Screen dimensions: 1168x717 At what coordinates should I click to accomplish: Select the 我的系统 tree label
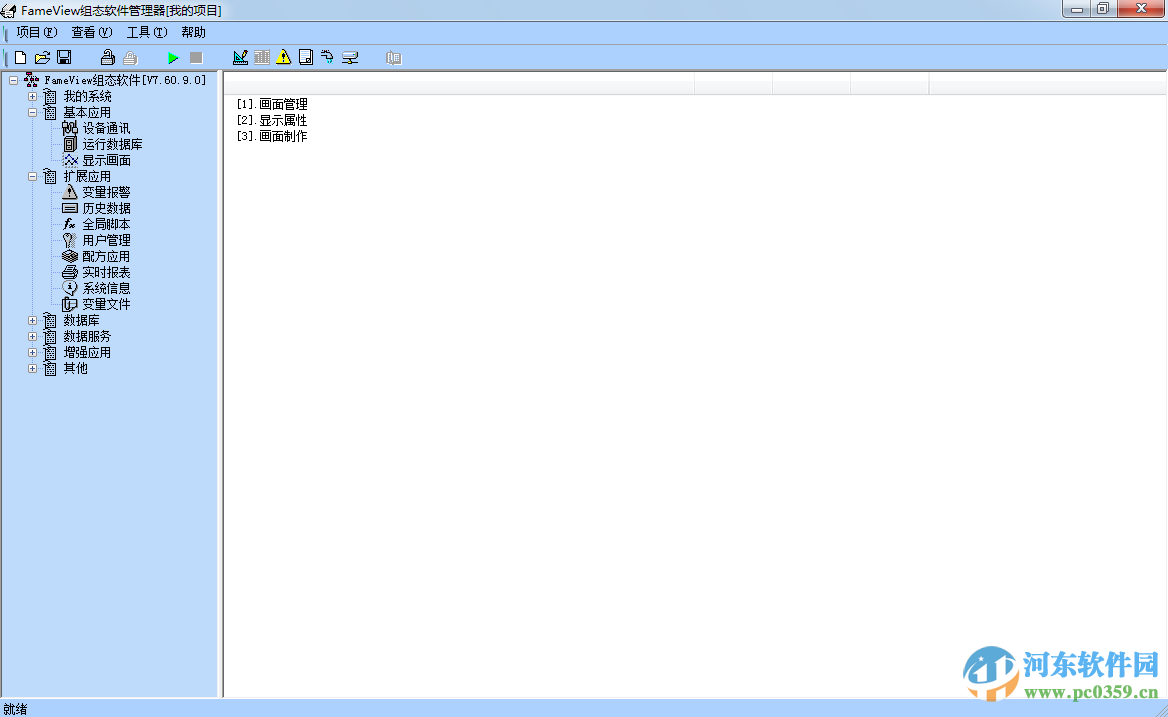pyautogui.click(x=87, y=96)
